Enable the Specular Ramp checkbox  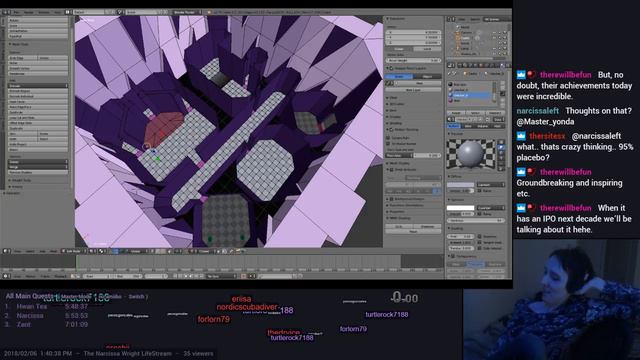tap(480, 214)
